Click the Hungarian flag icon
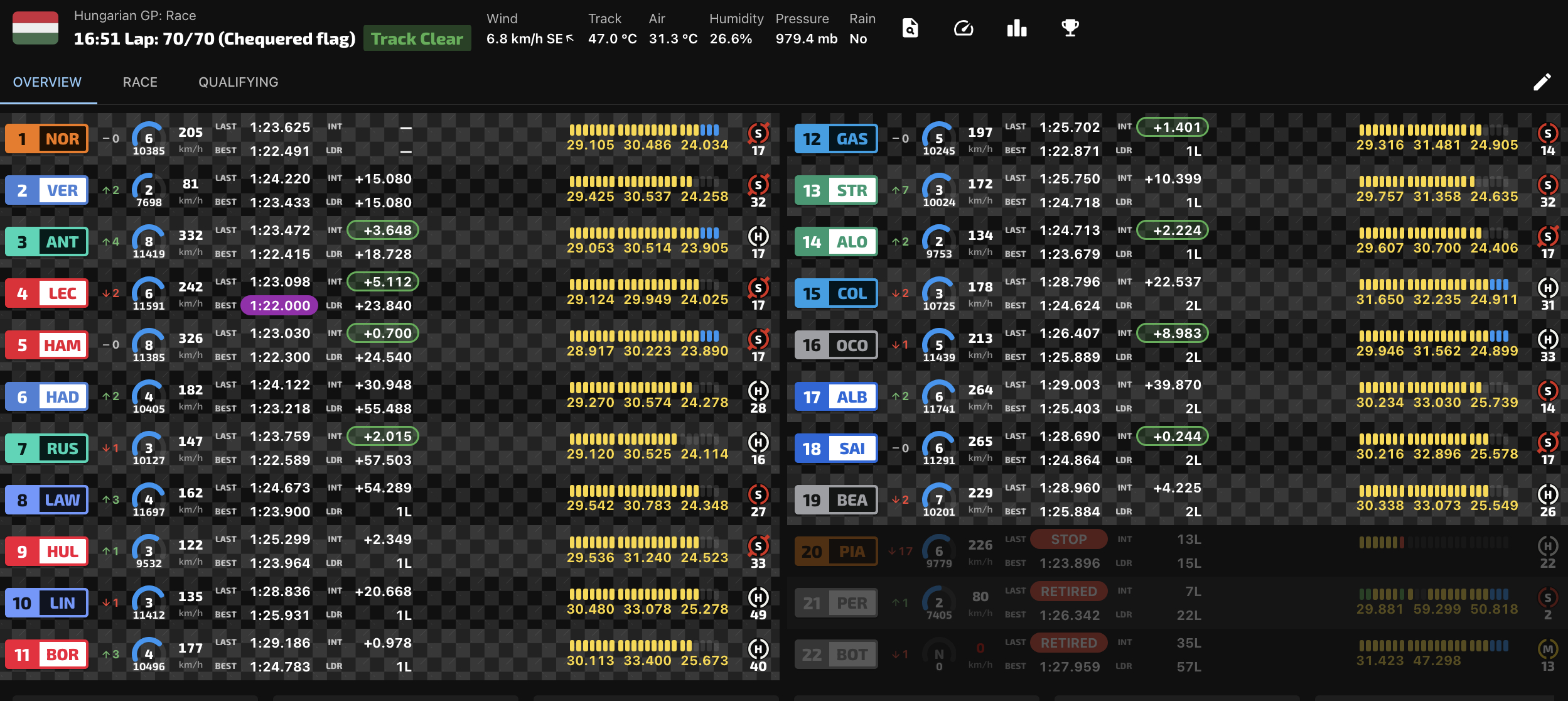The image size is (1568, 701). [x=35, y=28]
